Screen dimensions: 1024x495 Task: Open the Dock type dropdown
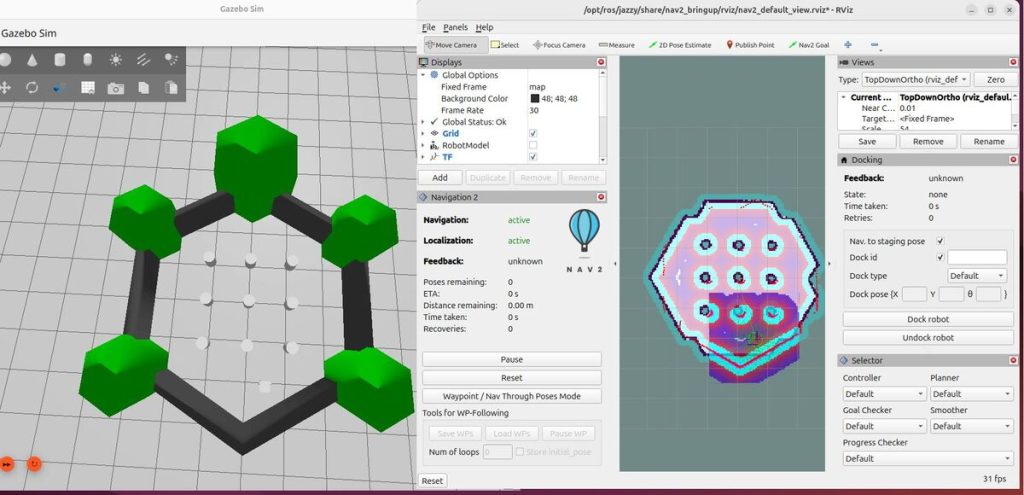pos(977,275)
